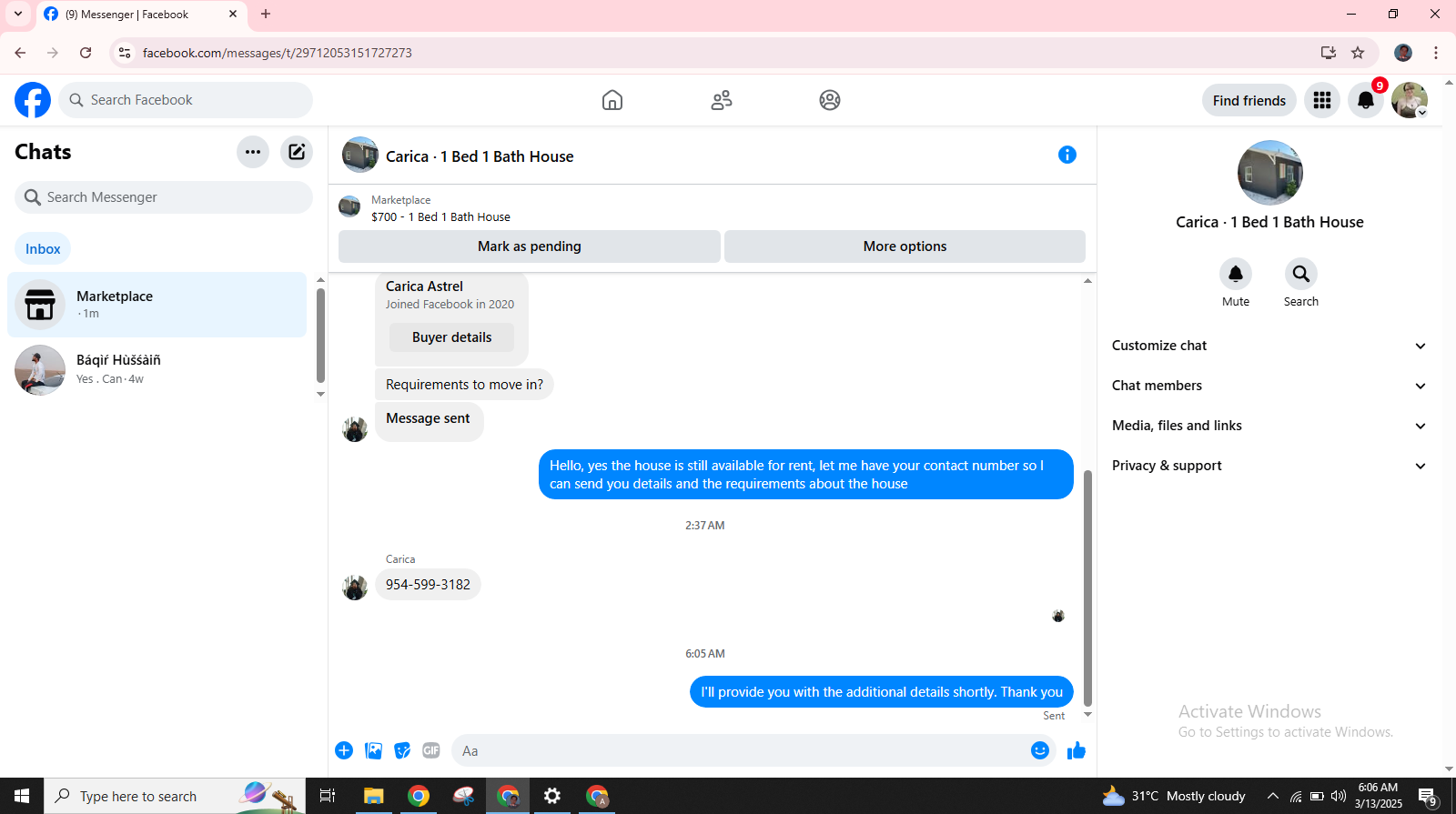Image resolution: width=1456 pixels, height=814 pixels.
Task: Click the Search Messenger field
Action: pyautogui.click(x=164, y=197)
